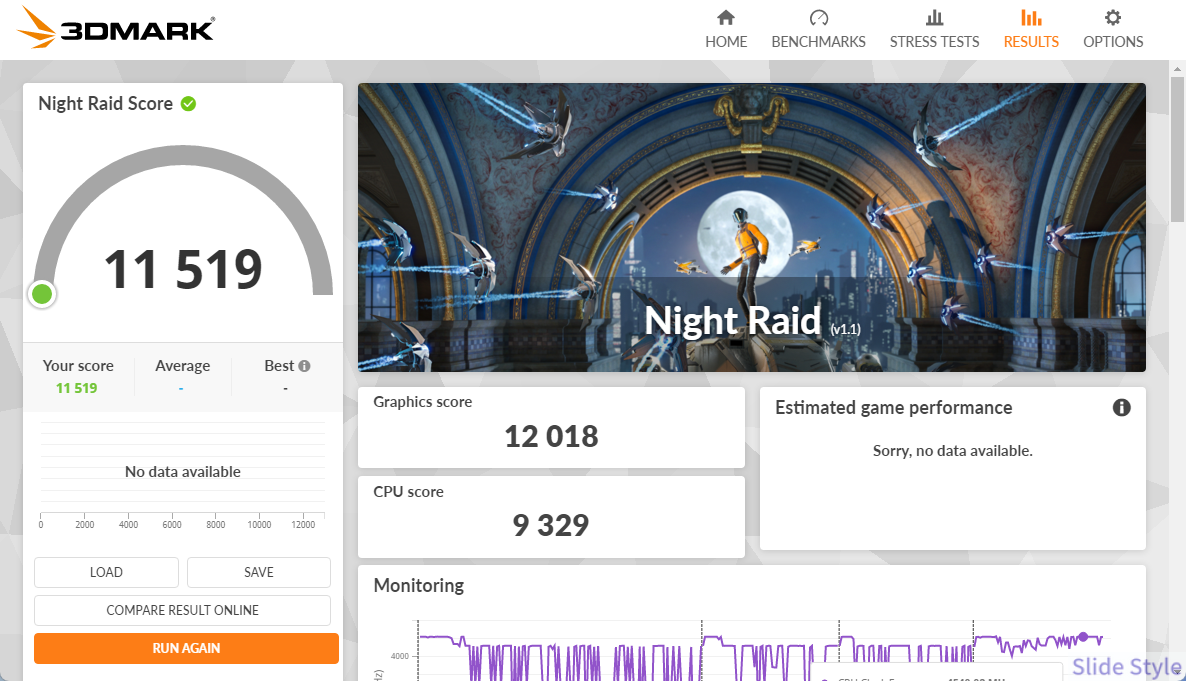
Task: Select the Graphics score panel
Action: 551,427
